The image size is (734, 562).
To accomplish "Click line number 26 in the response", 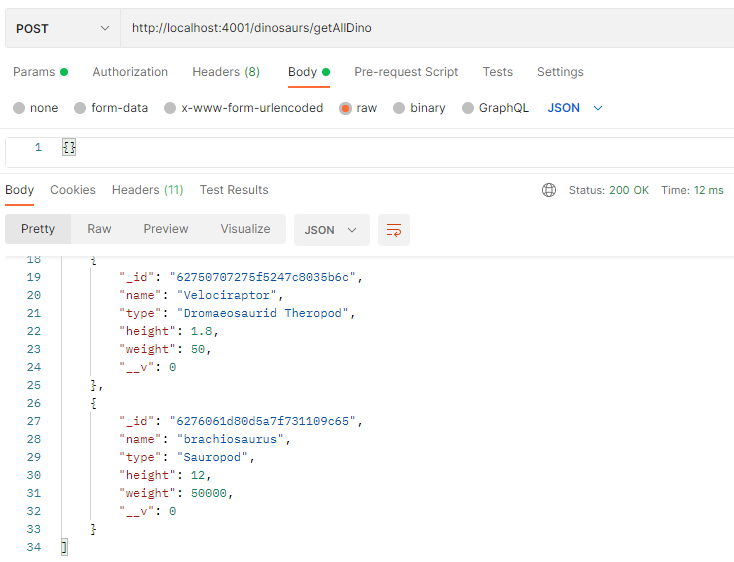I will point(34,403).
